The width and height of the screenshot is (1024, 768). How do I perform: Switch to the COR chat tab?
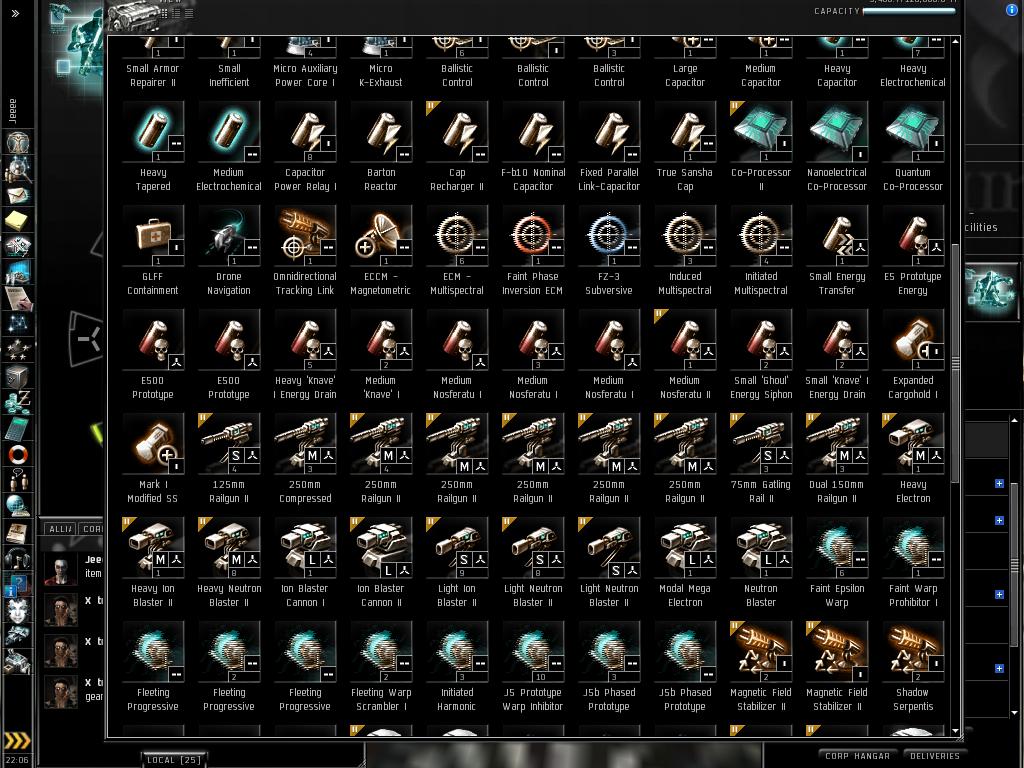tap(92, 528)
